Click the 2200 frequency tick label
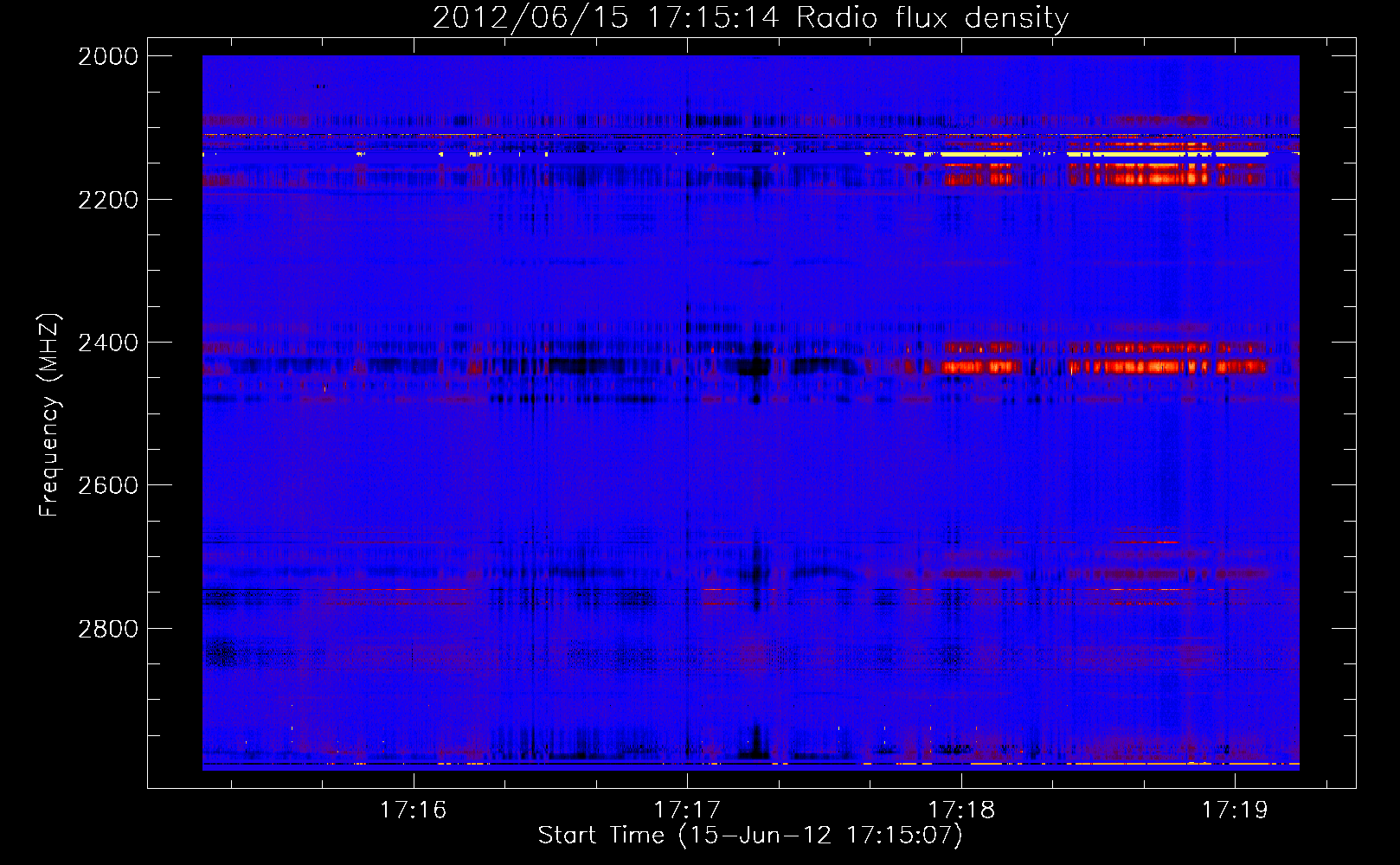 point(108,200)
